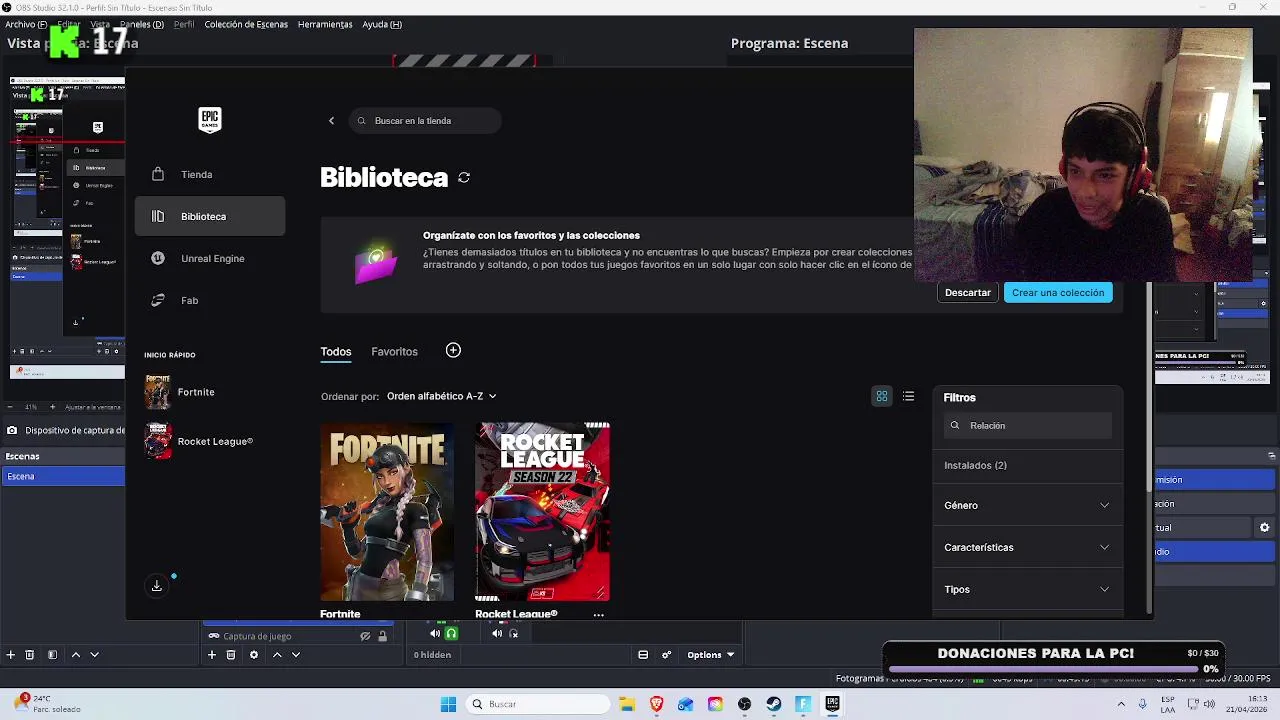Click the Buscar en la tienda field

[x=425, y=121]
